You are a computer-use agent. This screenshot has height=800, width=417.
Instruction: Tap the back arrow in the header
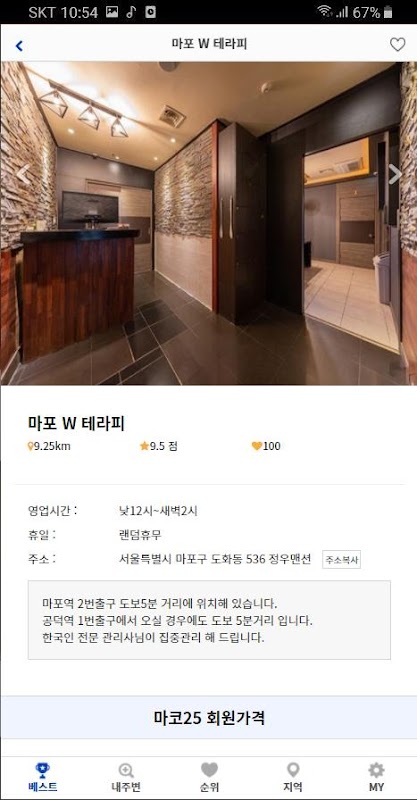(x=19, y=46)
